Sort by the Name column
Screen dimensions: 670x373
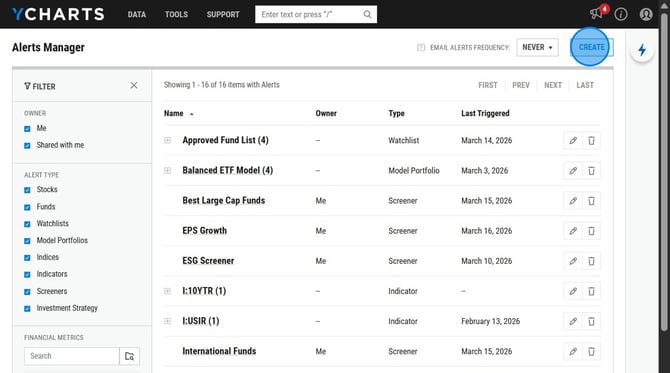point(179,113)
